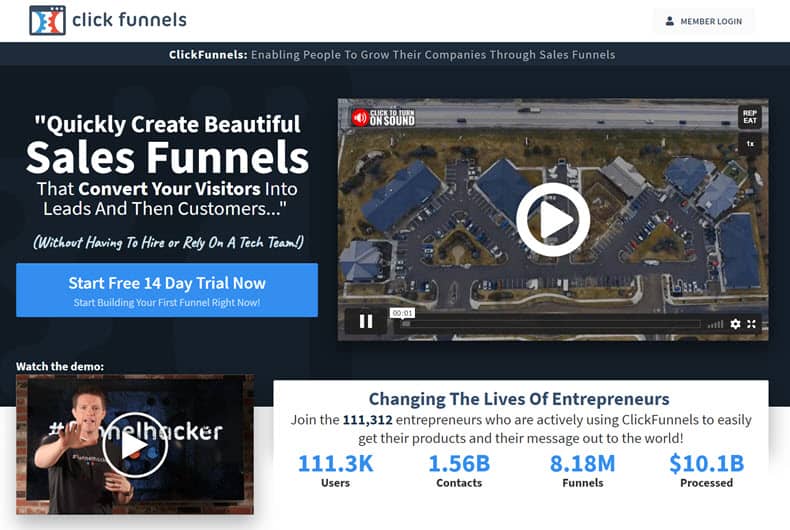Click the $10.1B Processed statistic
790x530 pixels.
click(x=706, y=471)
